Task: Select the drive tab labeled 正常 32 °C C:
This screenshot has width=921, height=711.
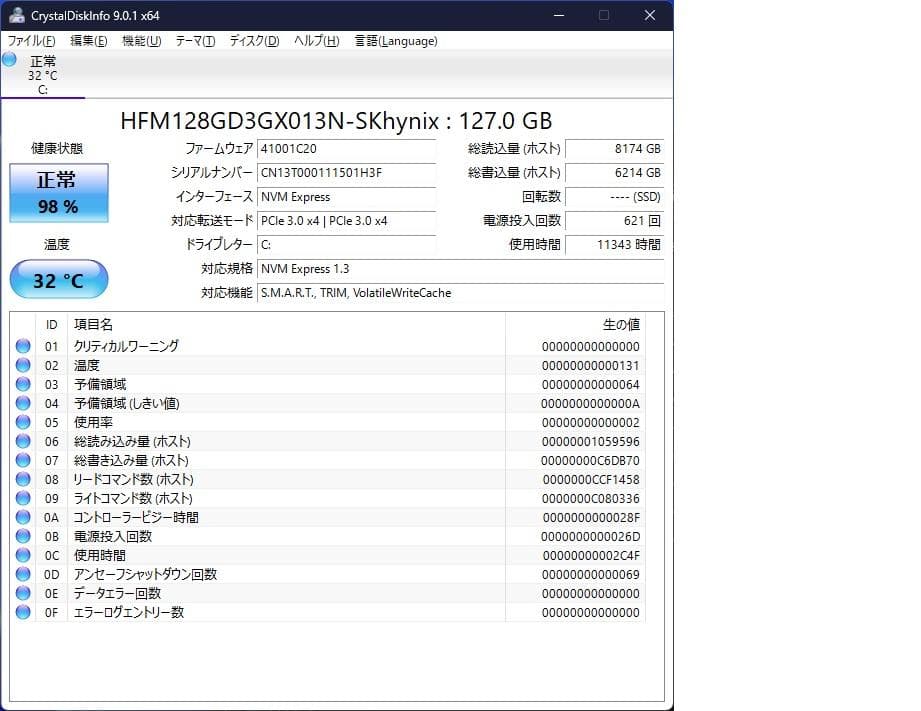Action: pyautogui.click(x=43, y=75)
